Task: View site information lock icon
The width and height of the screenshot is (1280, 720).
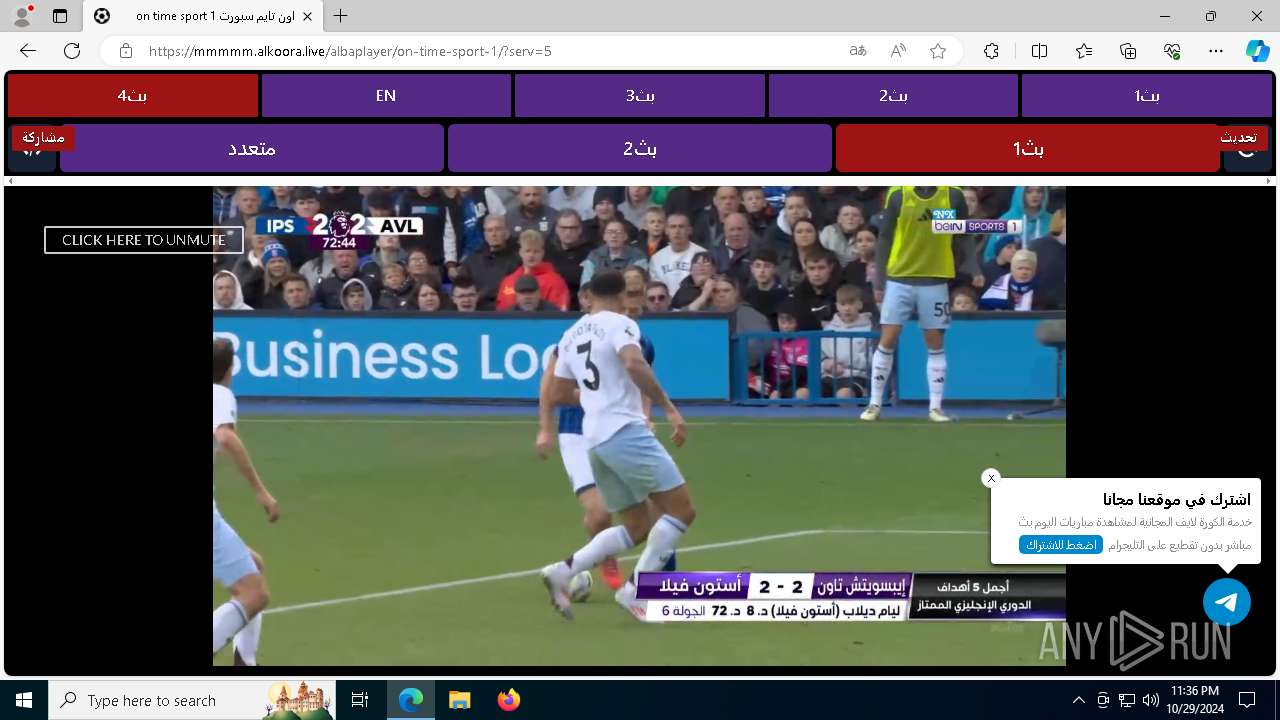Action: tap(125, 51)
